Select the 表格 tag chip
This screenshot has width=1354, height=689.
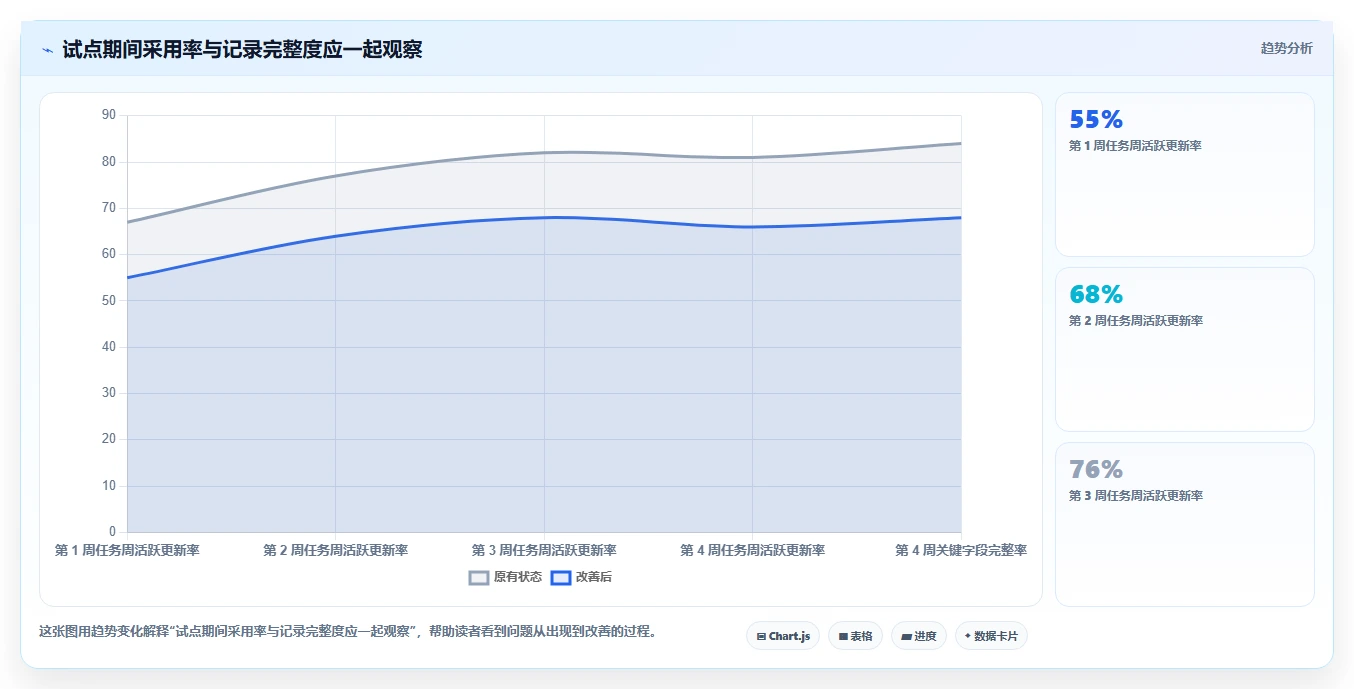[855, 636]
